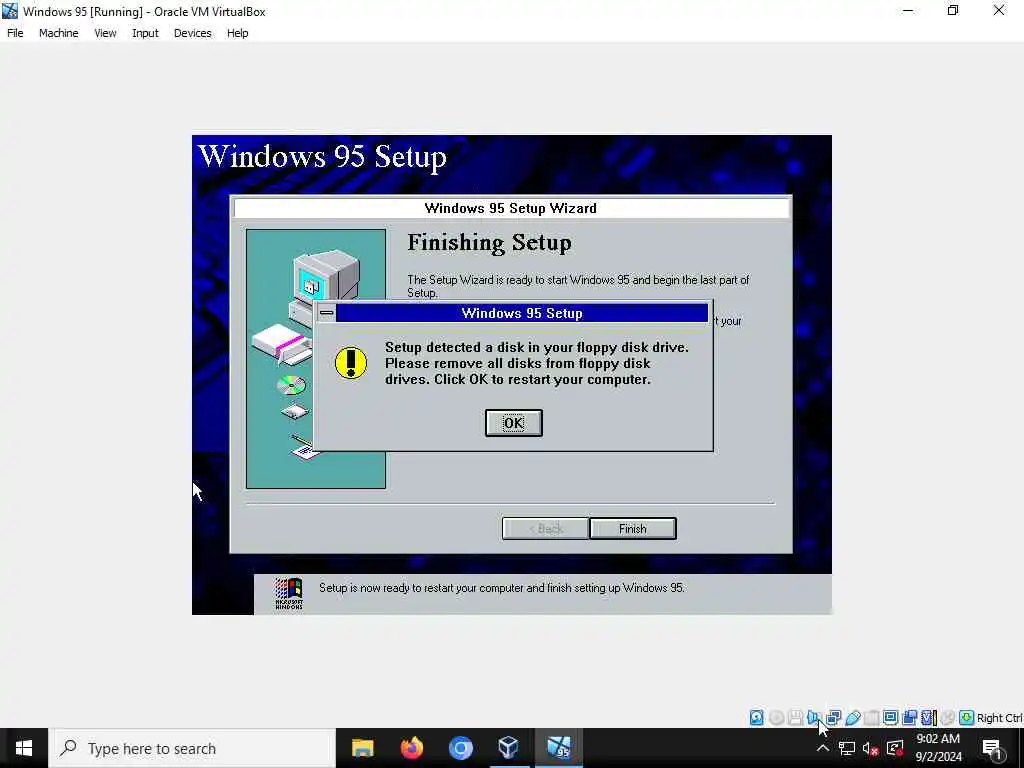Click the hard disk activity icon in VirtualBox status bar

point(756,718)
